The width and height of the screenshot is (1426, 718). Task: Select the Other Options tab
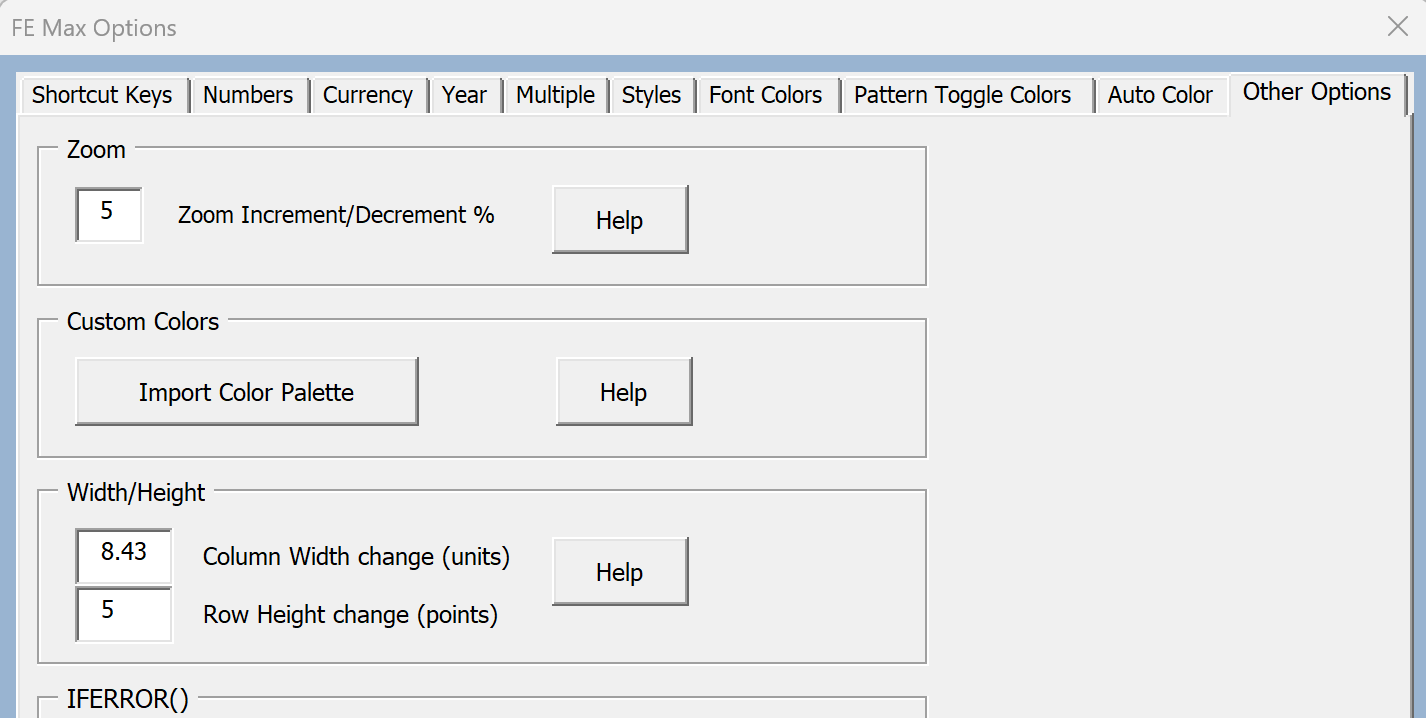(1316, 93)
